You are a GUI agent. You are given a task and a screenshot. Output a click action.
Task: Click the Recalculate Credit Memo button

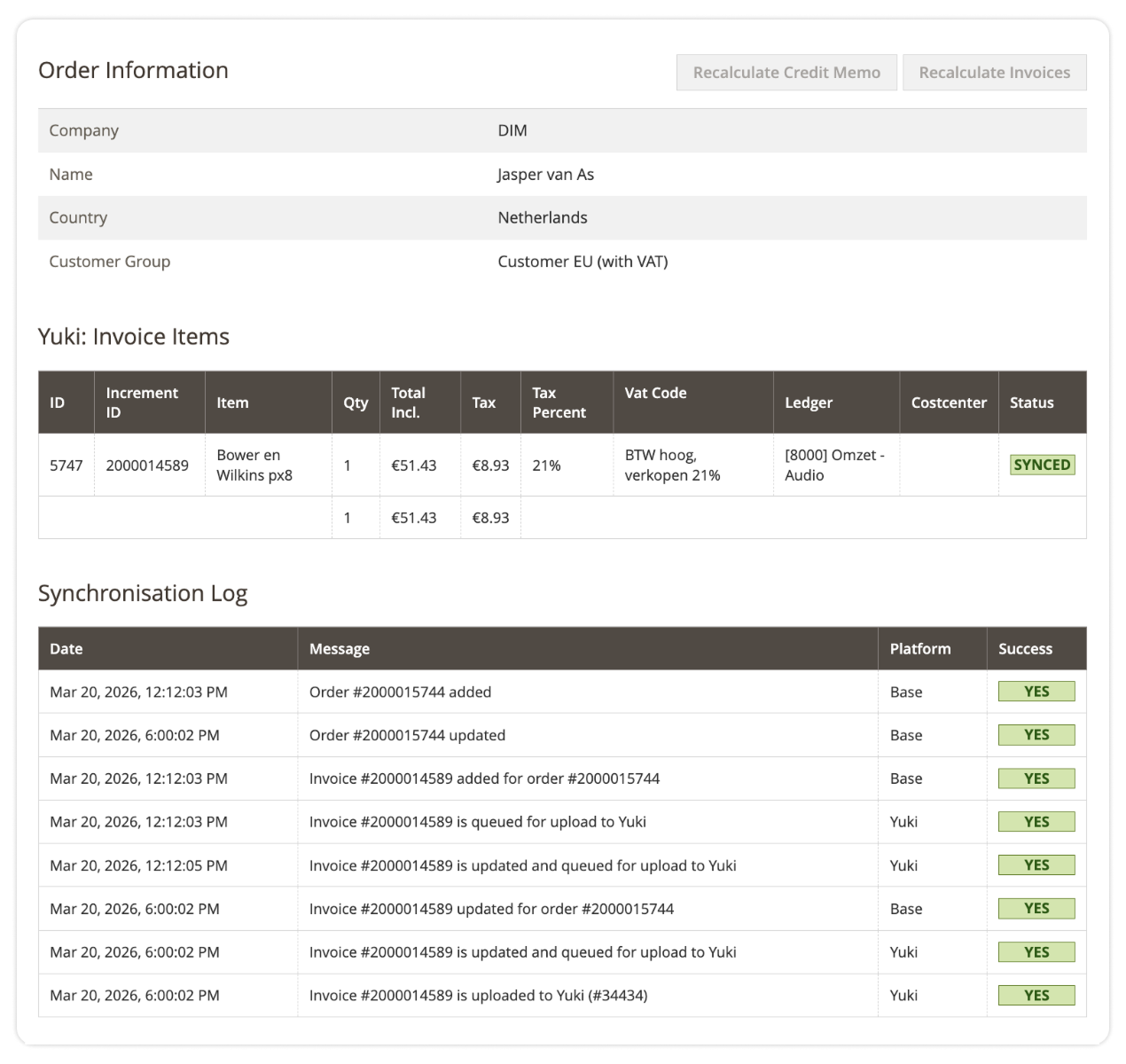click(x=786, y=72)
